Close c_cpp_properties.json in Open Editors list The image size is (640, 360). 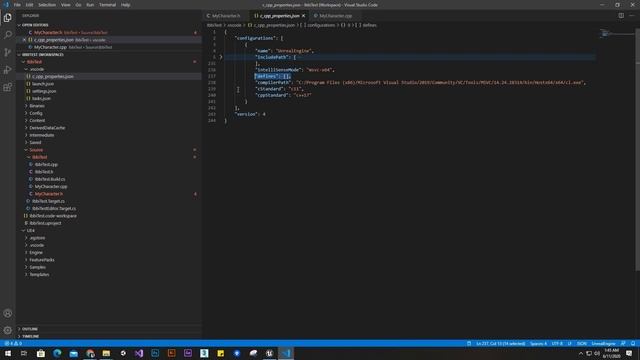24,40
